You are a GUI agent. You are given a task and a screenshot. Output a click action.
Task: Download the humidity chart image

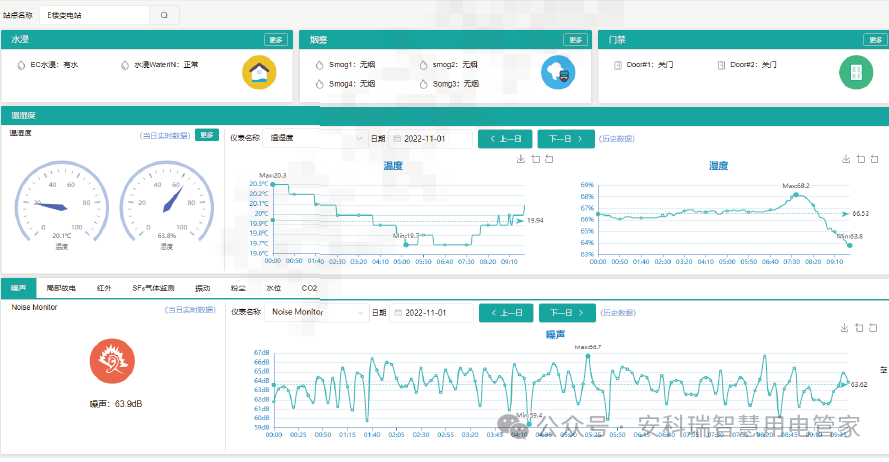click(x=846, y=159)
